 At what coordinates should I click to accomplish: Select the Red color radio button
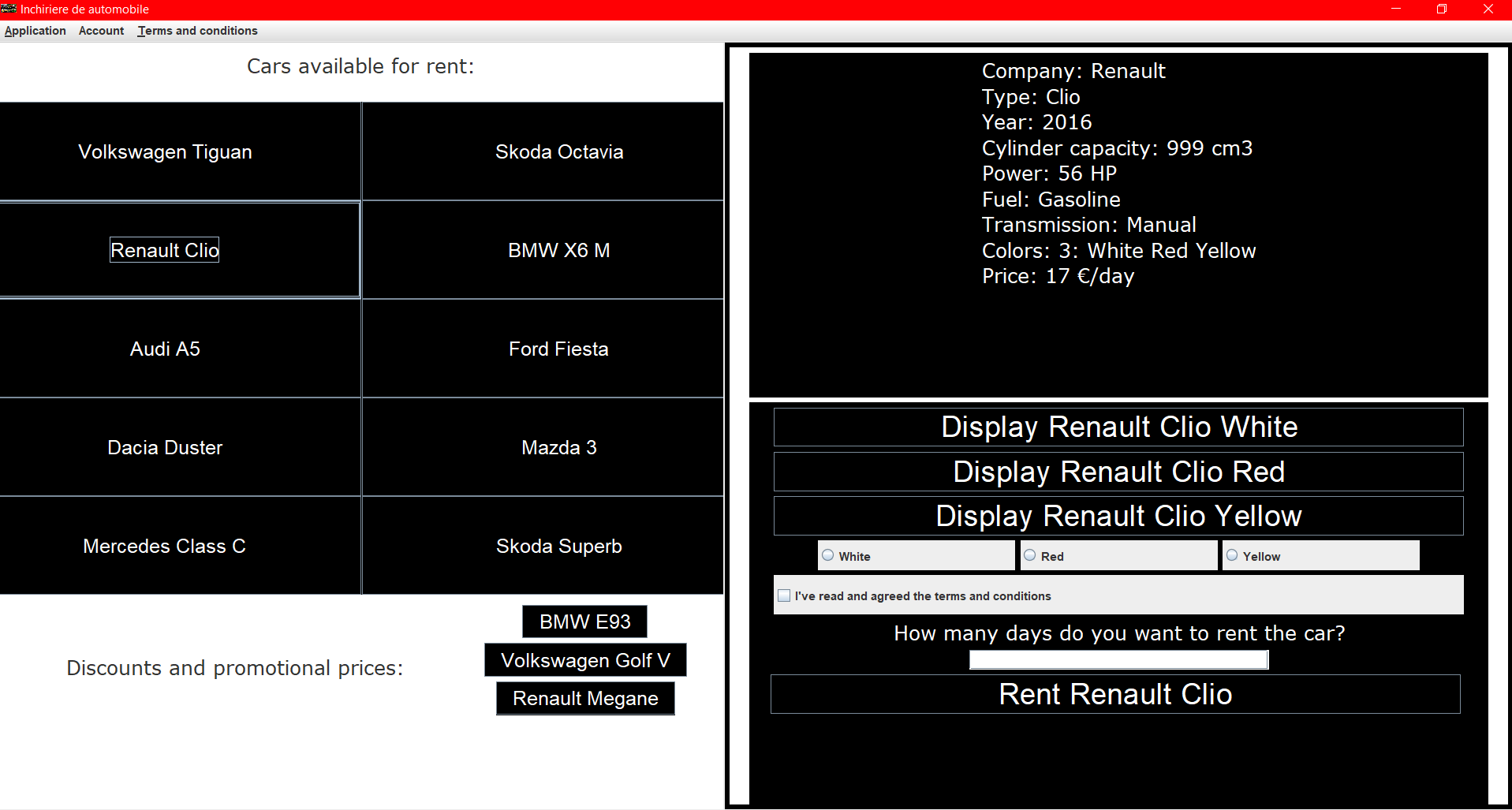coord(1030,555)
